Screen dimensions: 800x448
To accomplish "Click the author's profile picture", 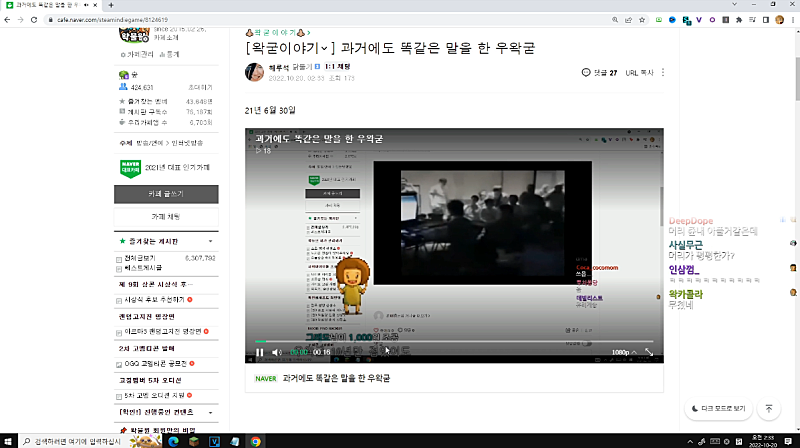I will pyautogui.click(x=254, y=72).
